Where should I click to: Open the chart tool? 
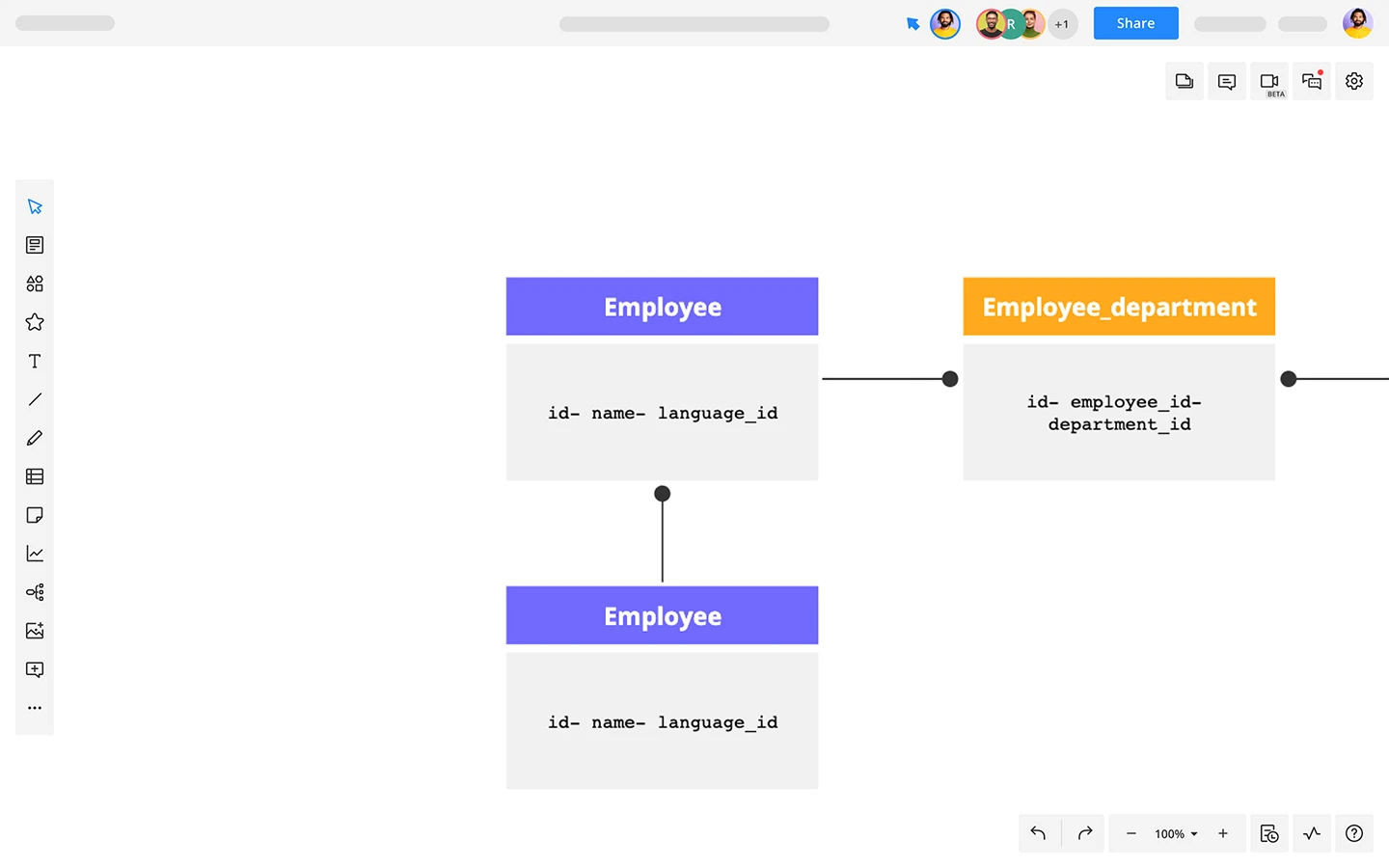coord(35,554)
